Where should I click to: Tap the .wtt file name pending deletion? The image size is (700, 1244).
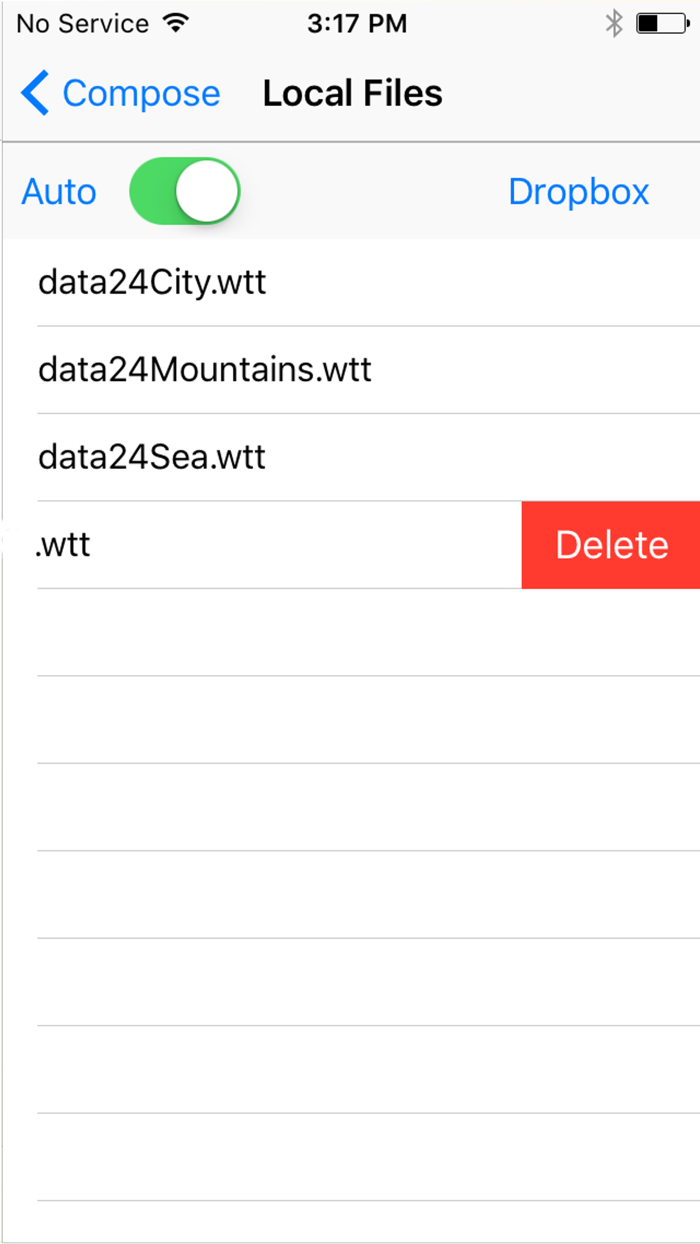coord(63,544)
